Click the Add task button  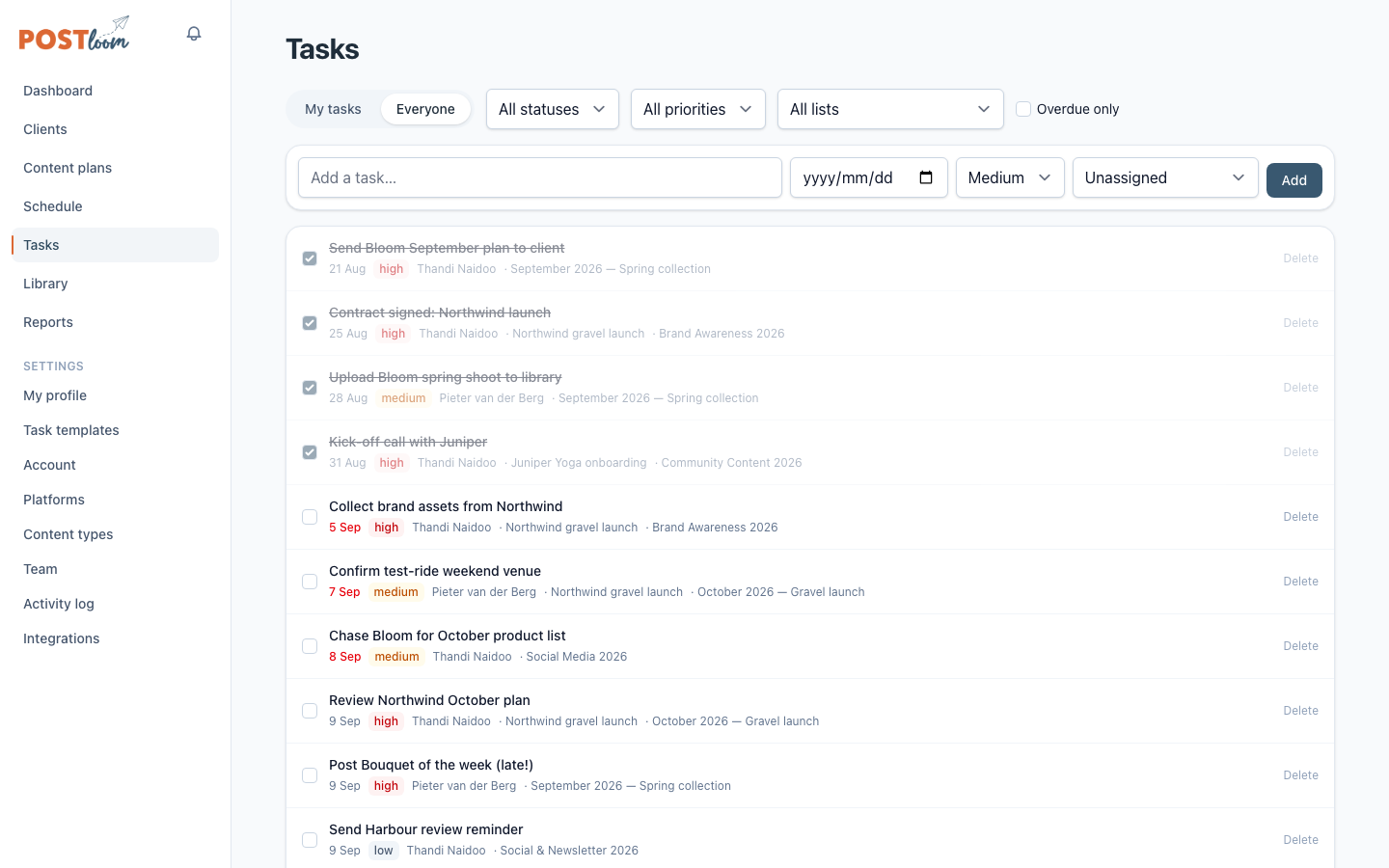[x=1294, y=180]
